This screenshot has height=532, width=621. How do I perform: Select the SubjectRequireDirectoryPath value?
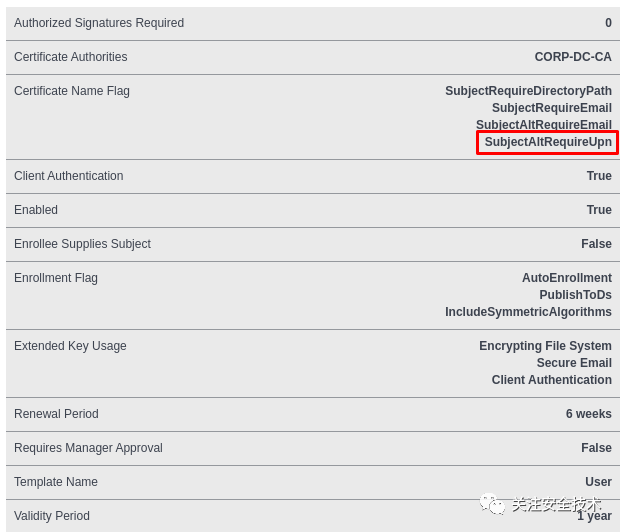click(528, 91)
